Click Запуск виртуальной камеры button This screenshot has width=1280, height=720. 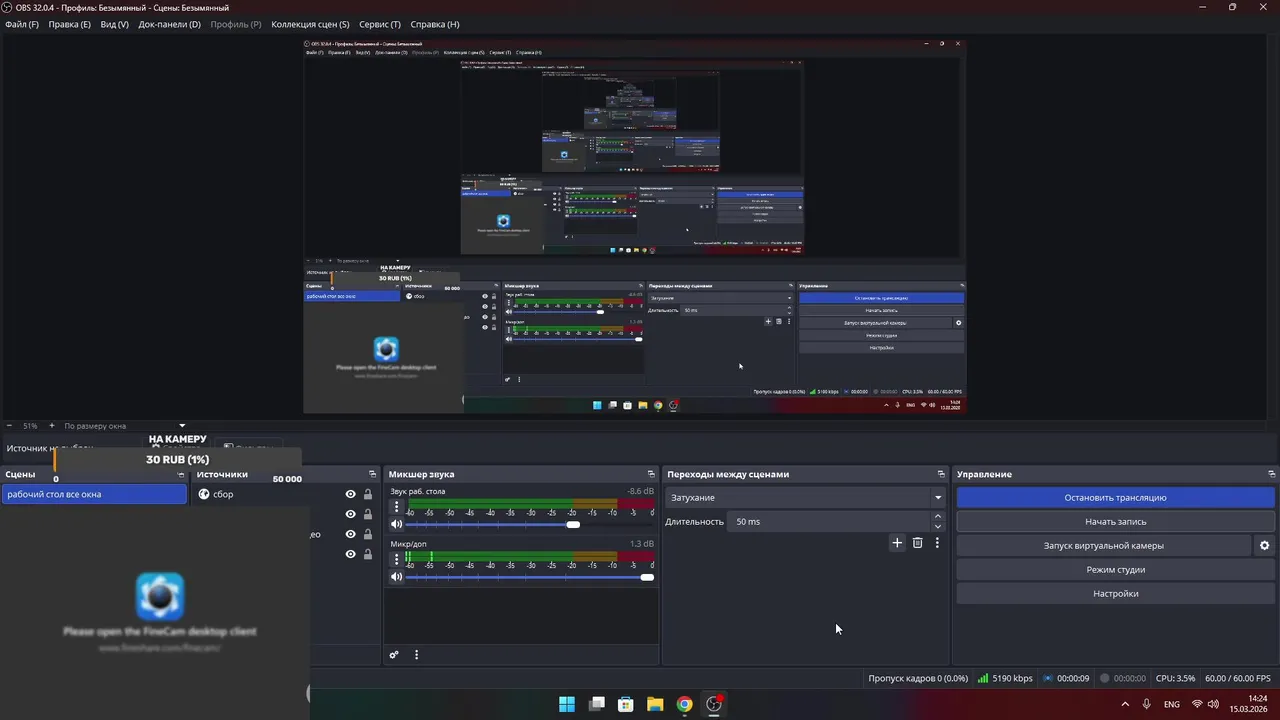tap(1103, 546)
